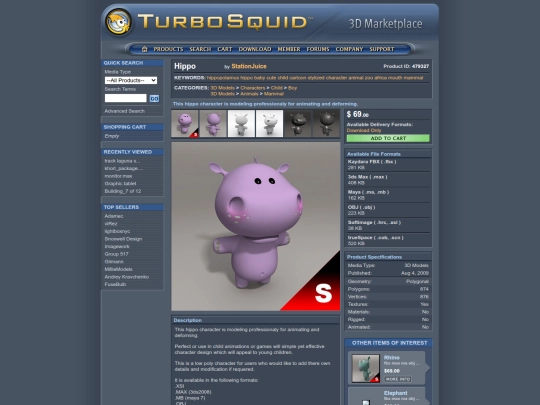Open the Advanced Search link
The height and width of the screenshot is (405, 540).
(x=125, y=111)
